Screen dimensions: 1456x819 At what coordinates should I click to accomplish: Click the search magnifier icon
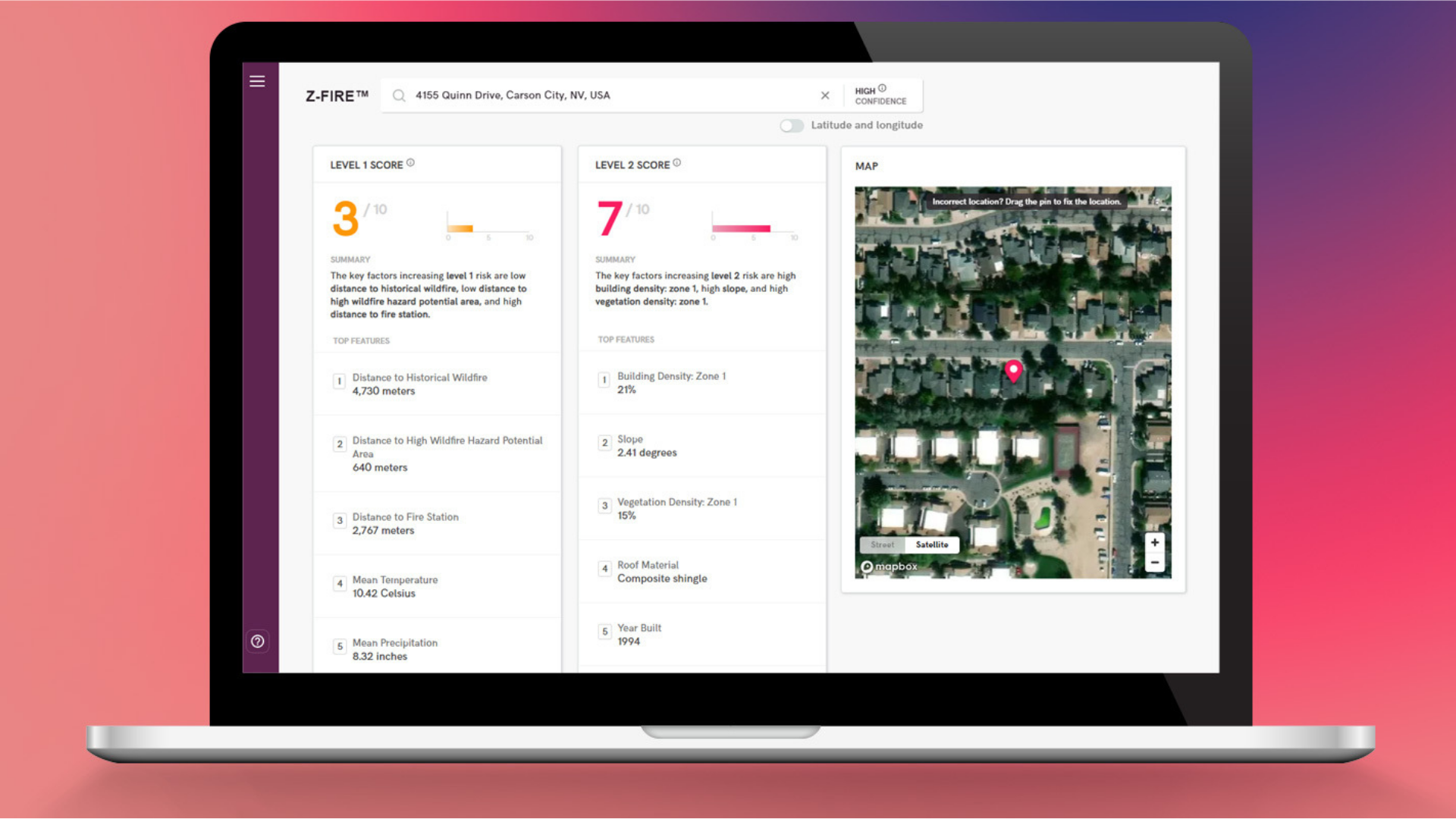pyautogui.click(x=399, y=96)
